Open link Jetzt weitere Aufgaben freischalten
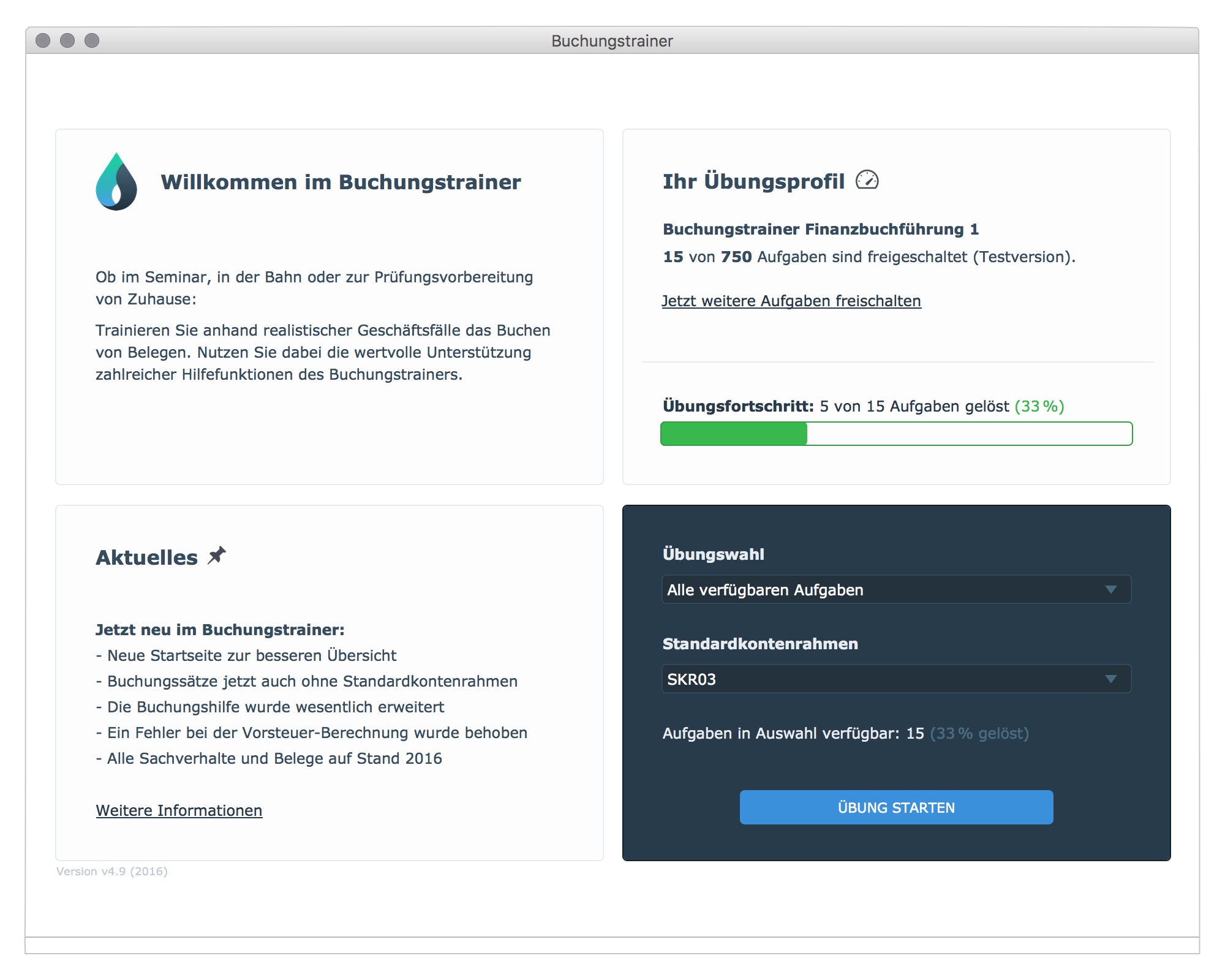Viewport: 1225px width, 980px height. point(791,301)
